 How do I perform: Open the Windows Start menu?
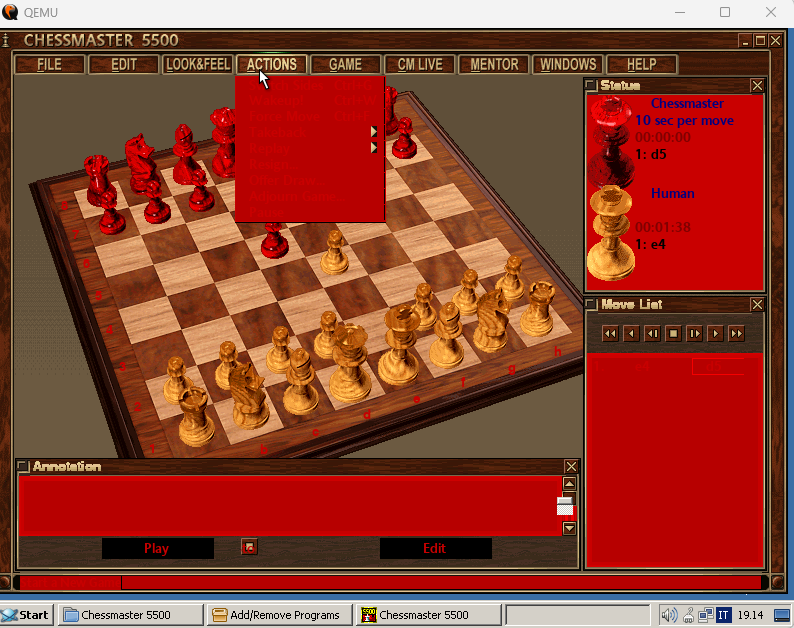click(26, 615)
